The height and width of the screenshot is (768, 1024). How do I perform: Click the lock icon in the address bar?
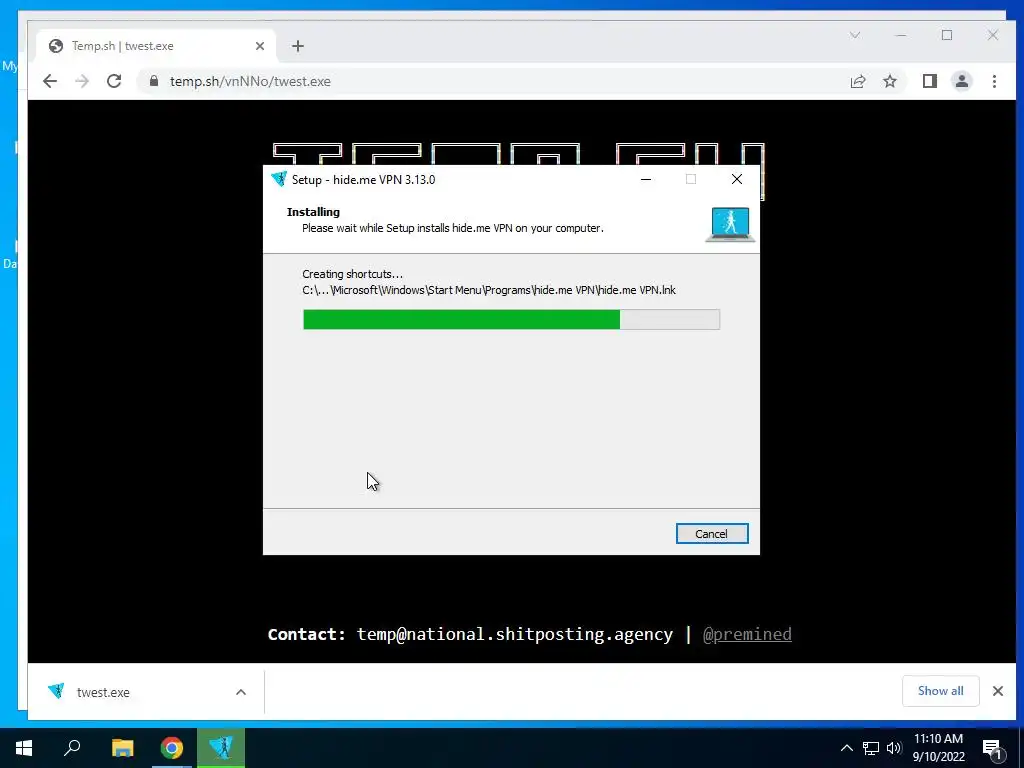[154, 81]
